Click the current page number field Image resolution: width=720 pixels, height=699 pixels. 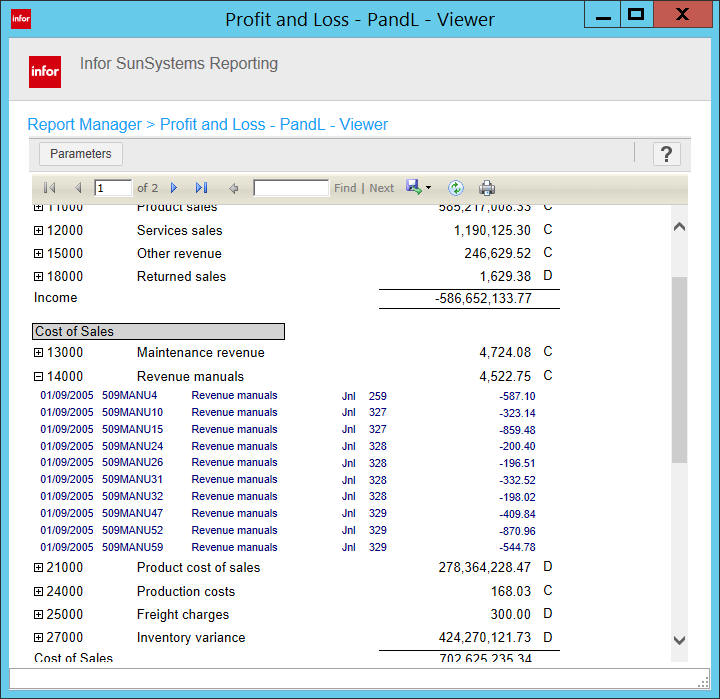pos(113,188)
